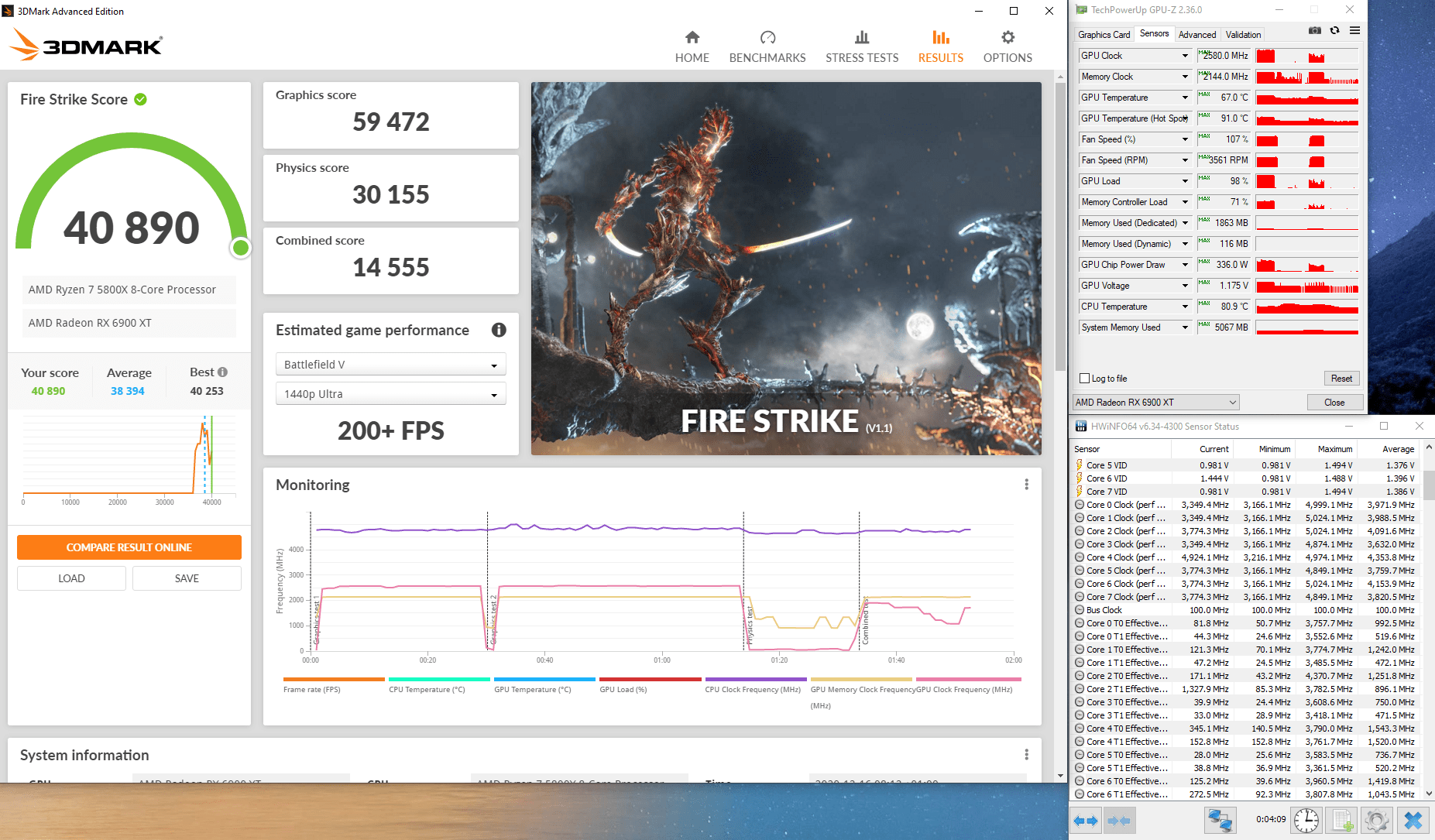
Task: Open the GPU-Z hamburger menu
Action: [1354, 30]
